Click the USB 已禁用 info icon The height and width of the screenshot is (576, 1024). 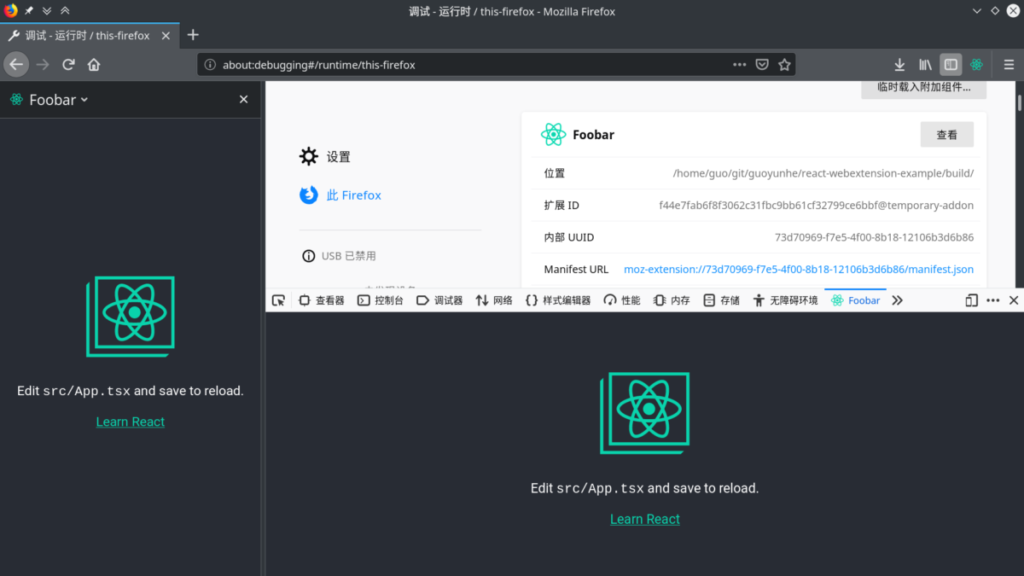click(308, 256)
